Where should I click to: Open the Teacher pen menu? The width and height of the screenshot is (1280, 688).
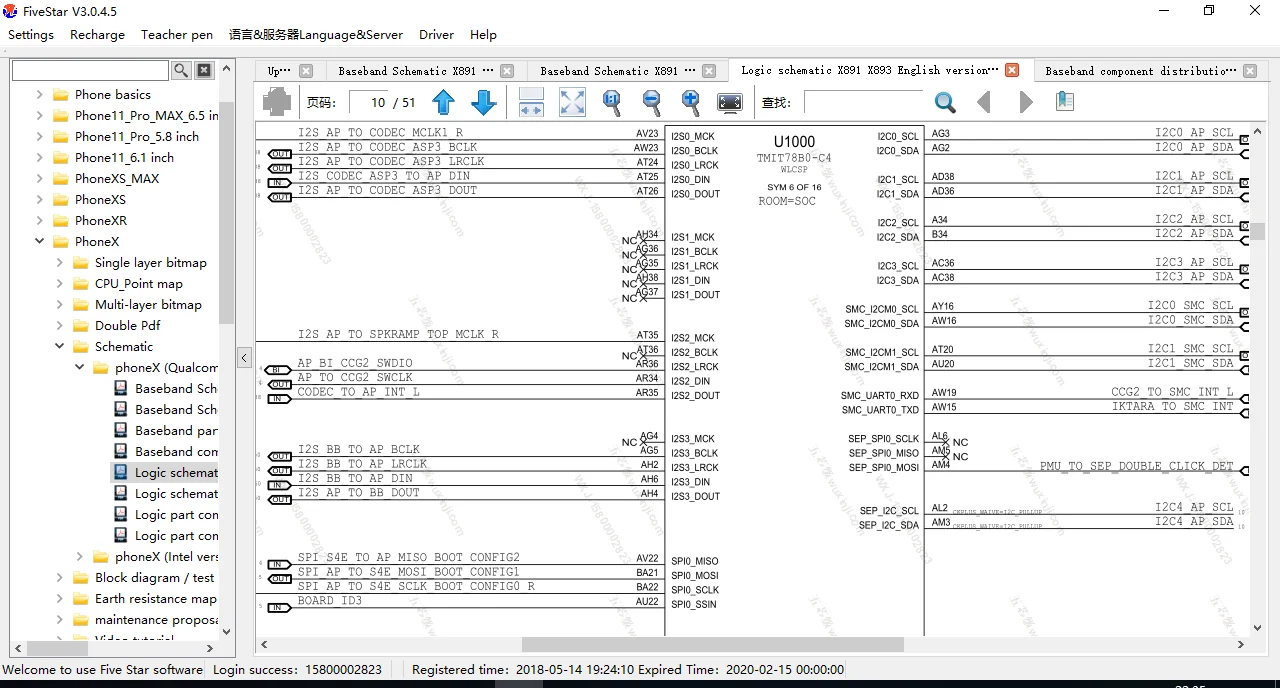tap(177, 34)
